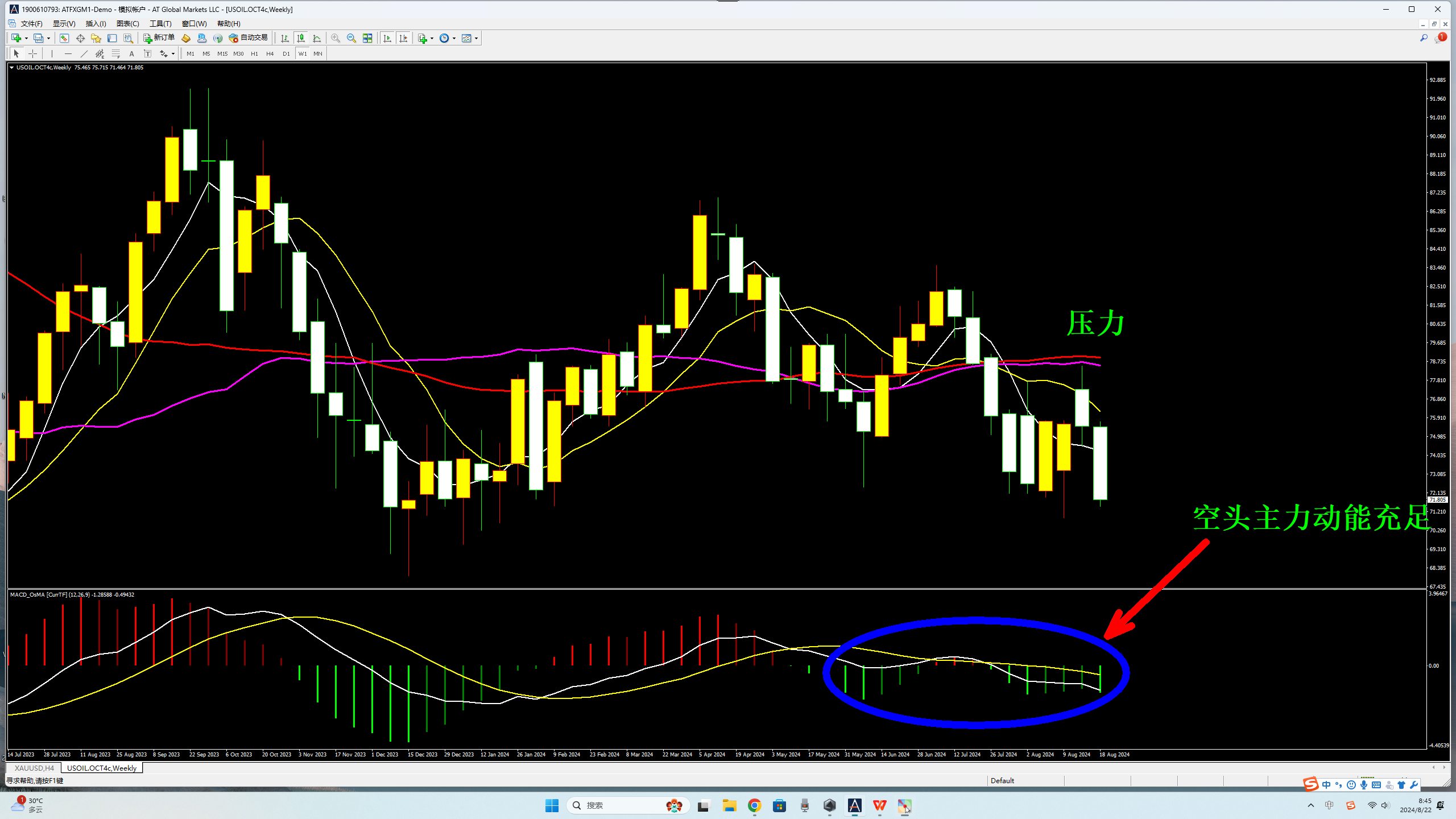Switch chart to bar chart style
1456x819 pixels.
coord(285,38)
